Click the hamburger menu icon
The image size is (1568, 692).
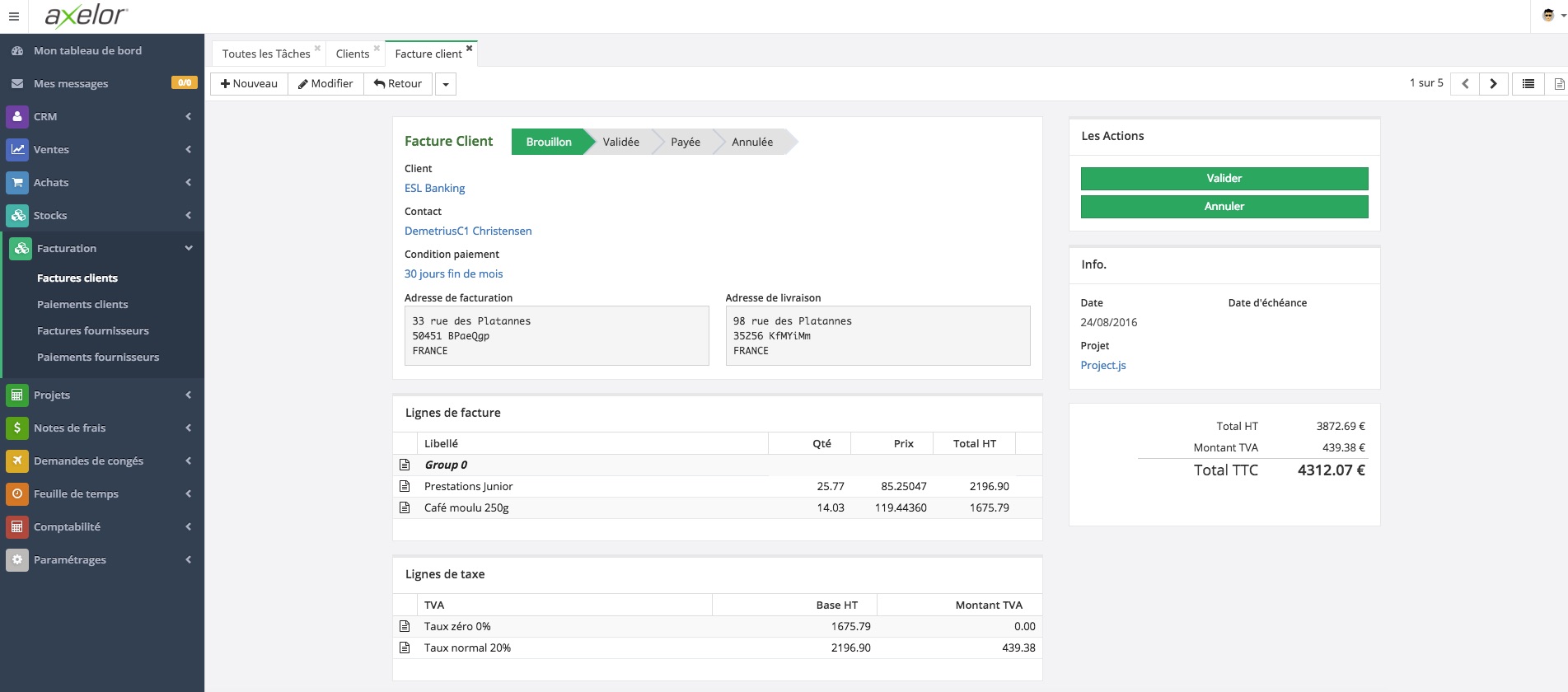[14, 16]
